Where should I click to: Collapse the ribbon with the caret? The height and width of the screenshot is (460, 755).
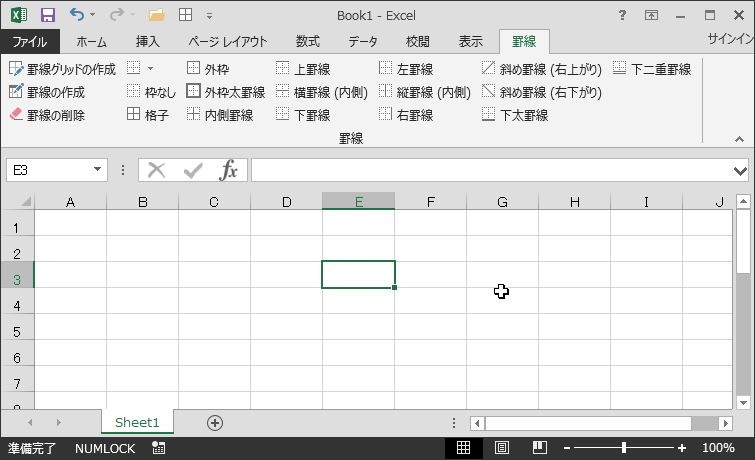pyautogui.click(x=739, y=139)
